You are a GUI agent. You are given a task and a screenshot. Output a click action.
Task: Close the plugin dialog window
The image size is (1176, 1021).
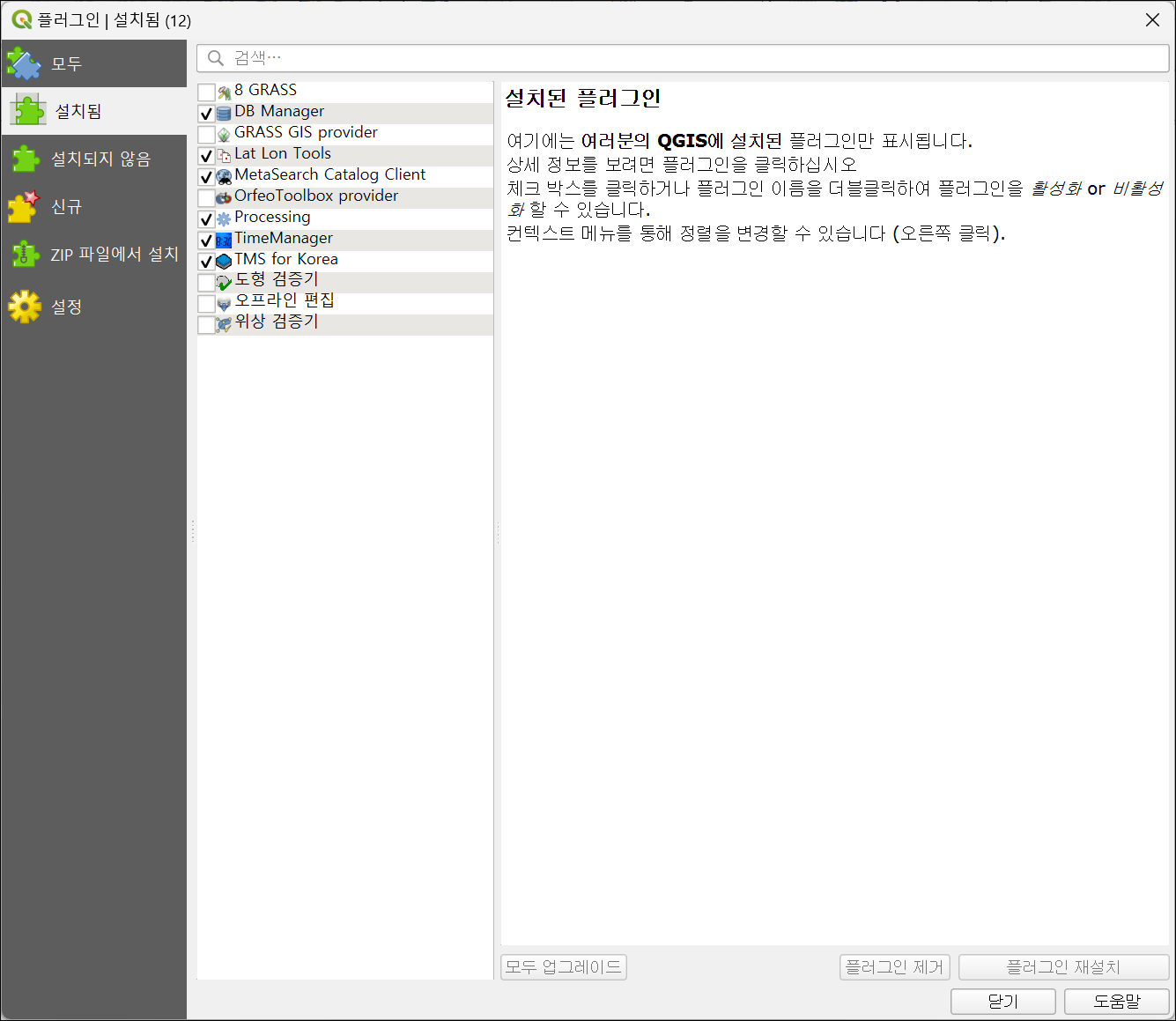[x=1152, y=19]
